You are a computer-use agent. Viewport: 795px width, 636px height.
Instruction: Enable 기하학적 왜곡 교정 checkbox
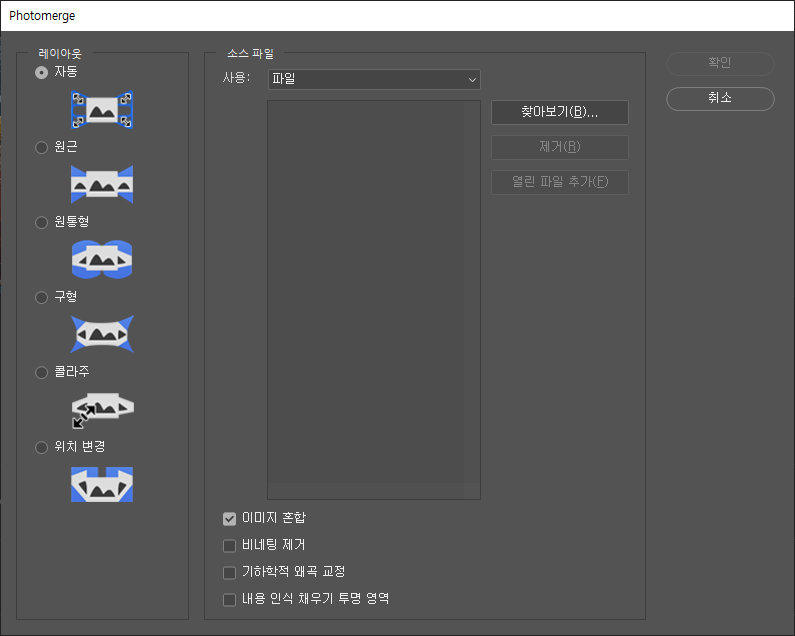[230, 572]
